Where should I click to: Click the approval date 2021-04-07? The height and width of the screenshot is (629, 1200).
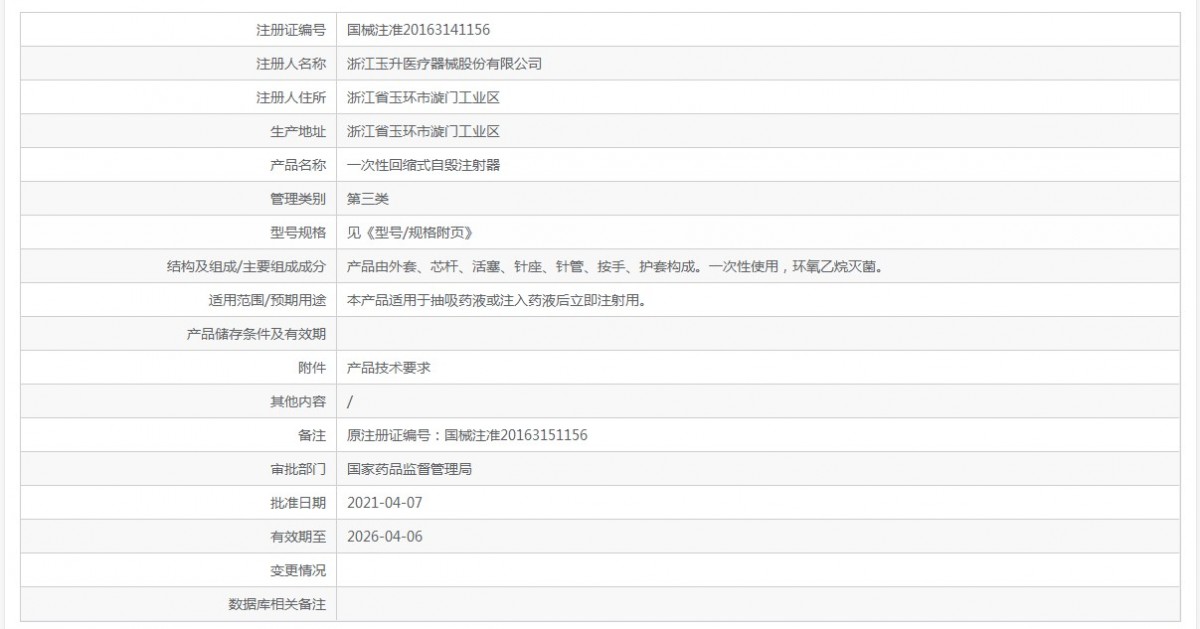(x=385, y=502)
